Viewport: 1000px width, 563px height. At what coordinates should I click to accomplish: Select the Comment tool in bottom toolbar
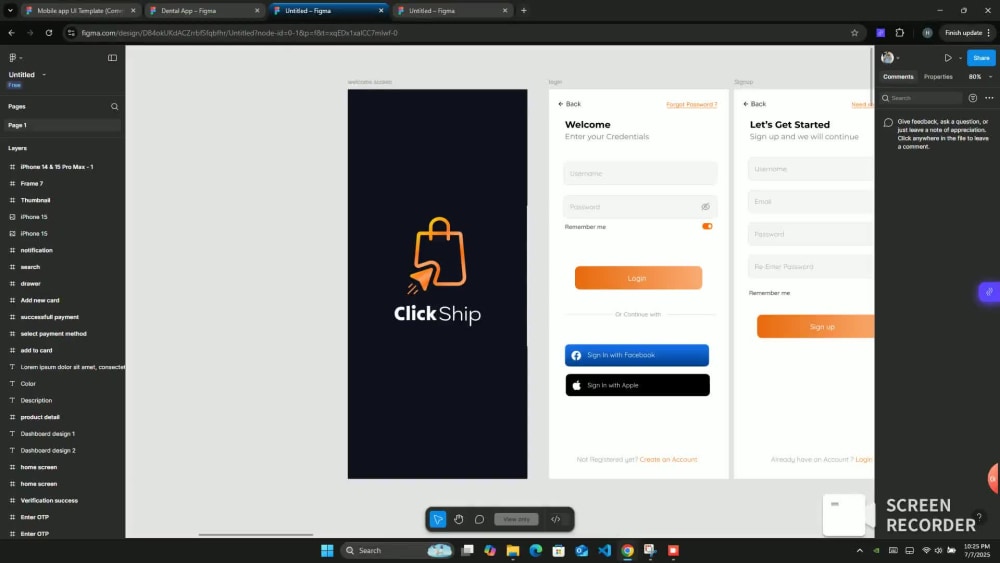coord(479,519)
